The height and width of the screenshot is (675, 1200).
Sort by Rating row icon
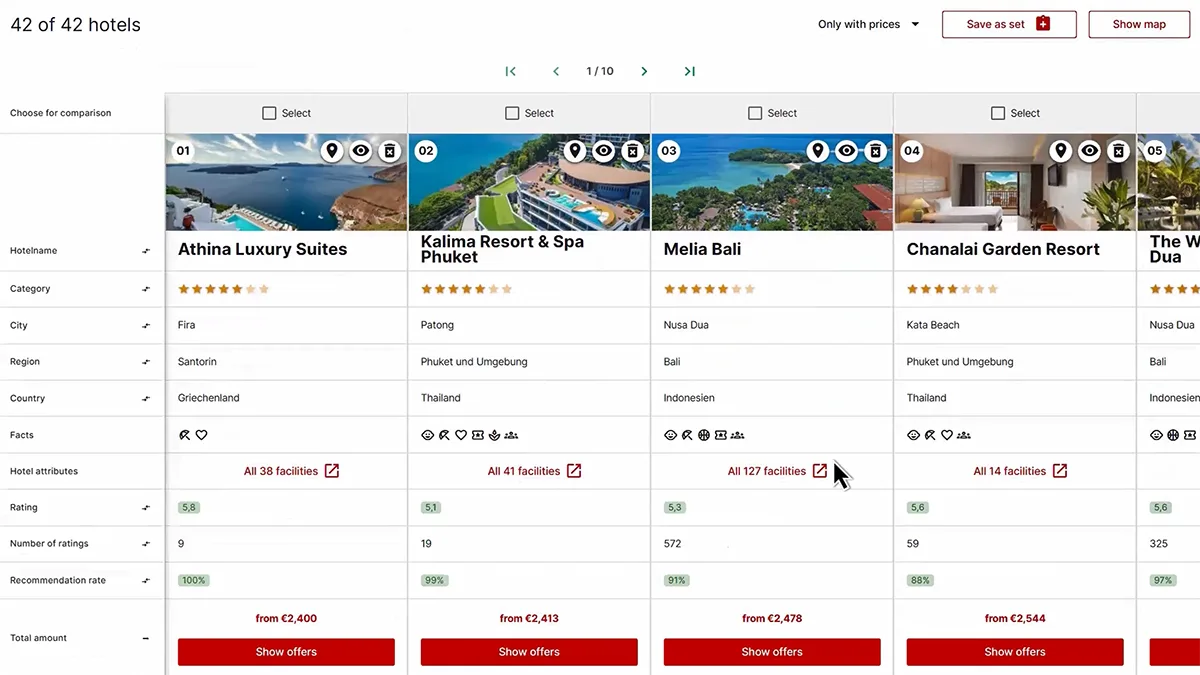[146, 508]
